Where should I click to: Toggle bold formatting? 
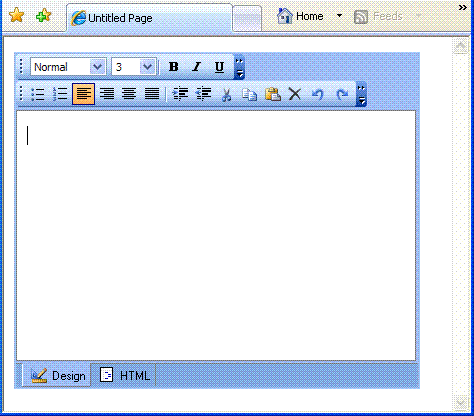coord(174,67)
